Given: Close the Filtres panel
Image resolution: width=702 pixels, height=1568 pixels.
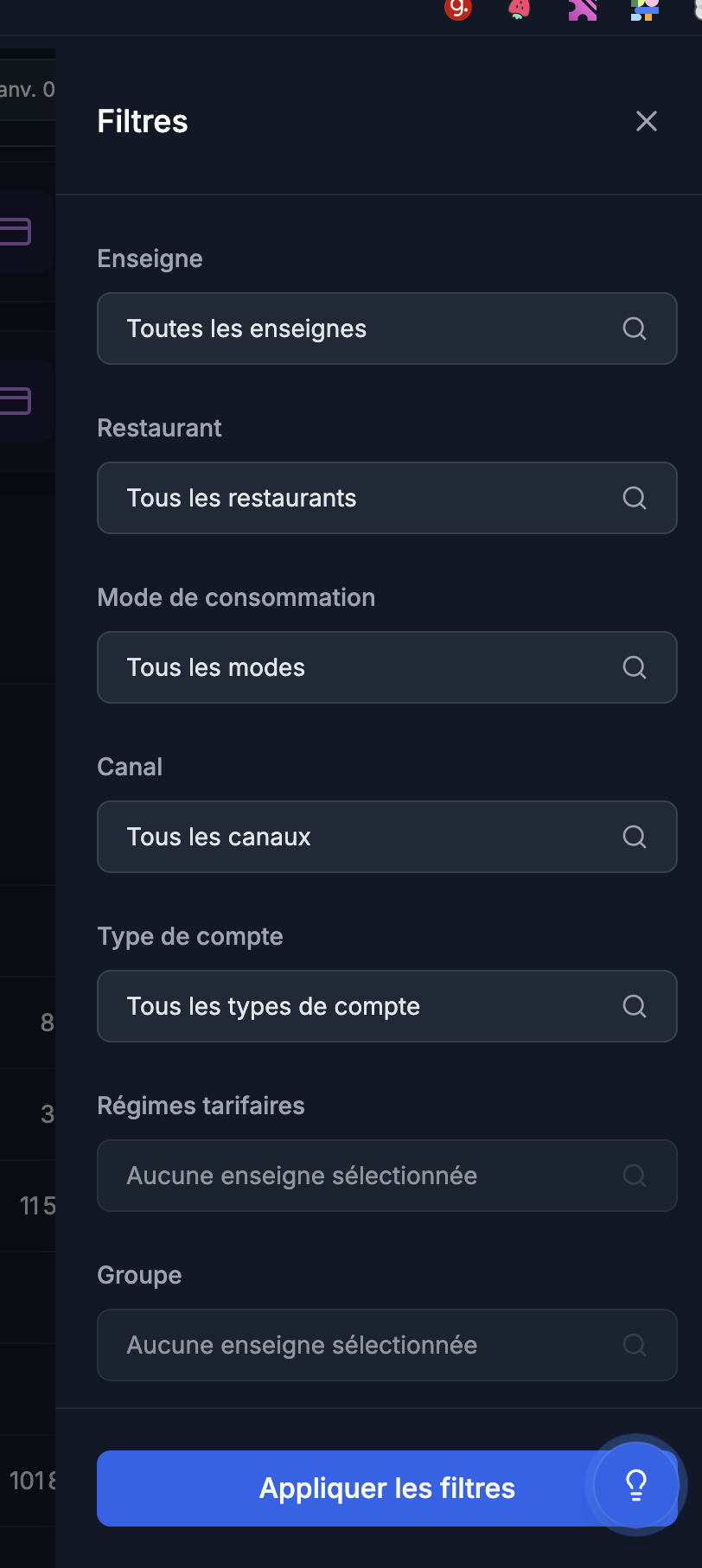Looking at the screenshot, I should pos(647,121).
